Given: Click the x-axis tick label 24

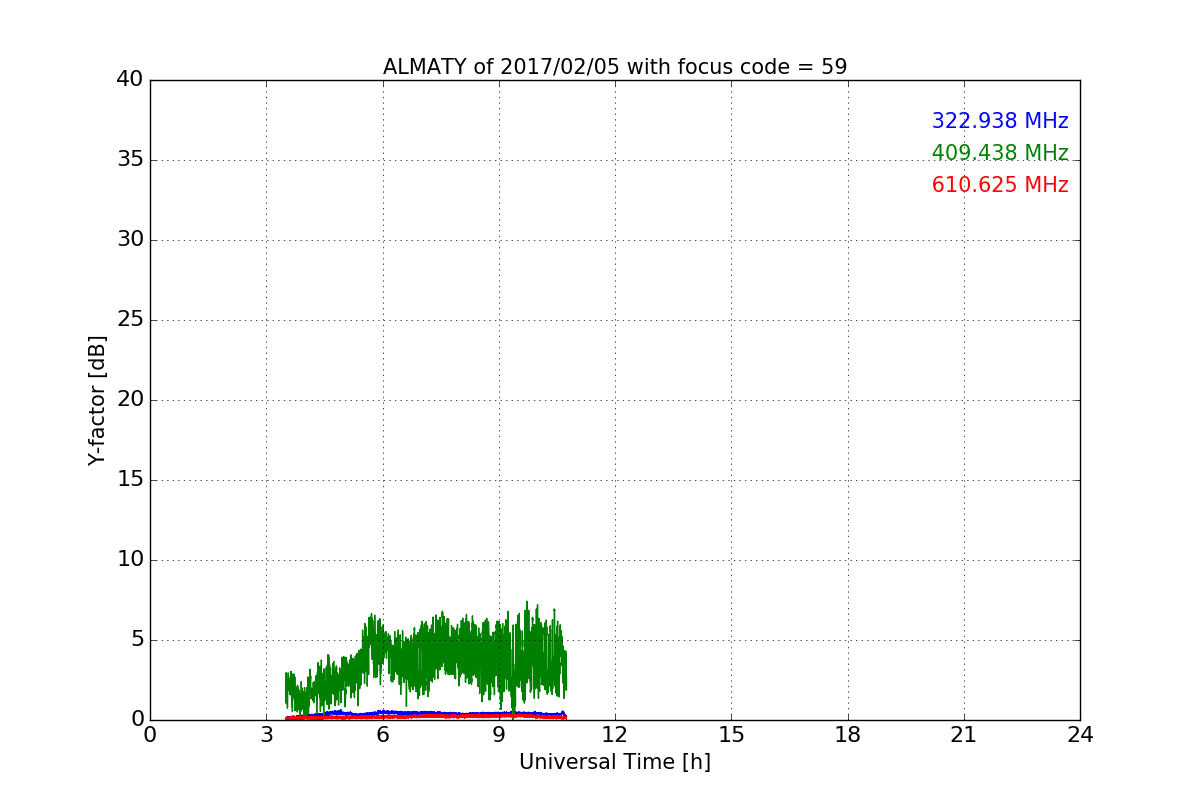Looking at the screenshot, I should coord(1080,735).
